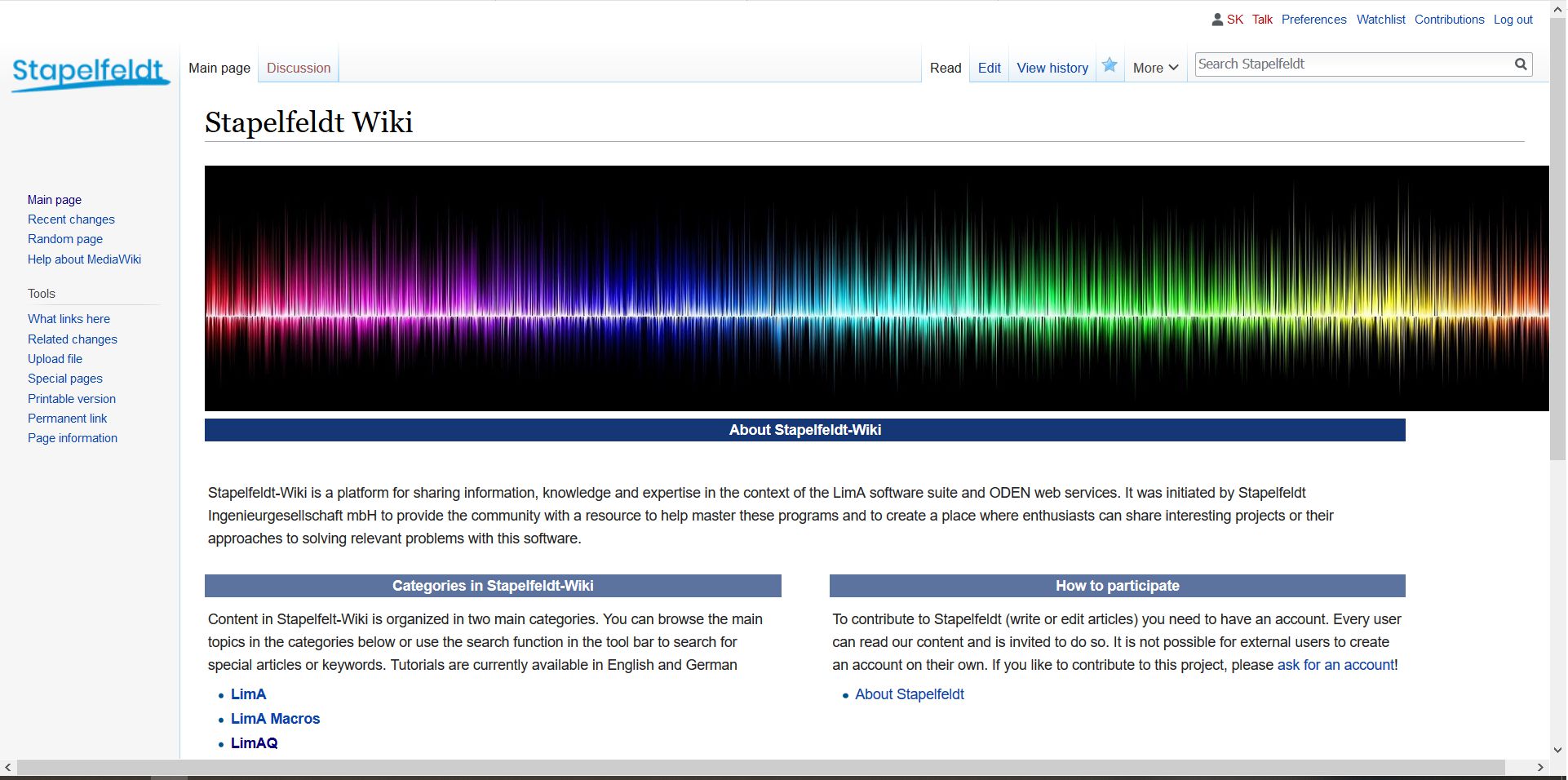This screenshot has height=780, width=1568.
Task: Open the About Stapelfeldt link
Action: 909,694
